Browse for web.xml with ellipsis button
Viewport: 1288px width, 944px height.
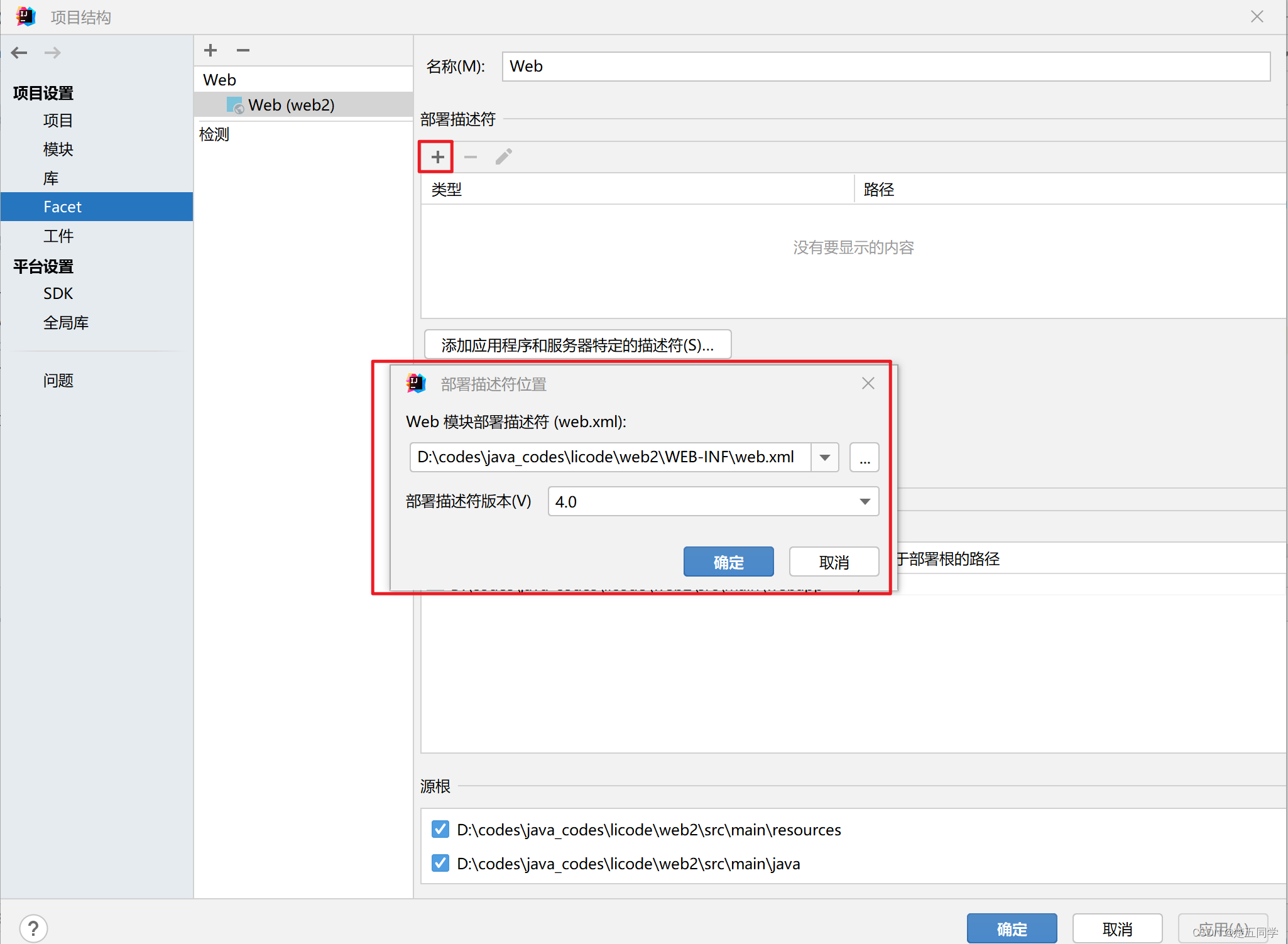point(865,457)
